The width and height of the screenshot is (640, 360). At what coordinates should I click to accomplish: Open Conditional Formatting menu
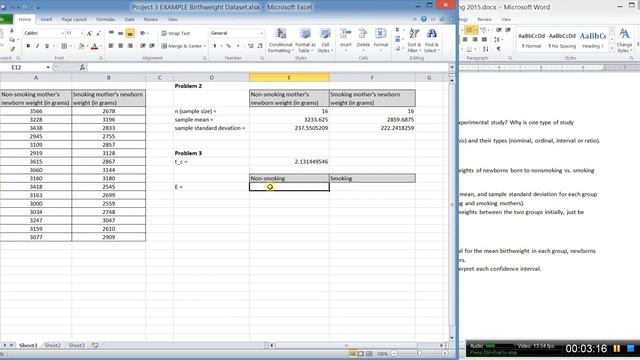(x=280, y=41)
